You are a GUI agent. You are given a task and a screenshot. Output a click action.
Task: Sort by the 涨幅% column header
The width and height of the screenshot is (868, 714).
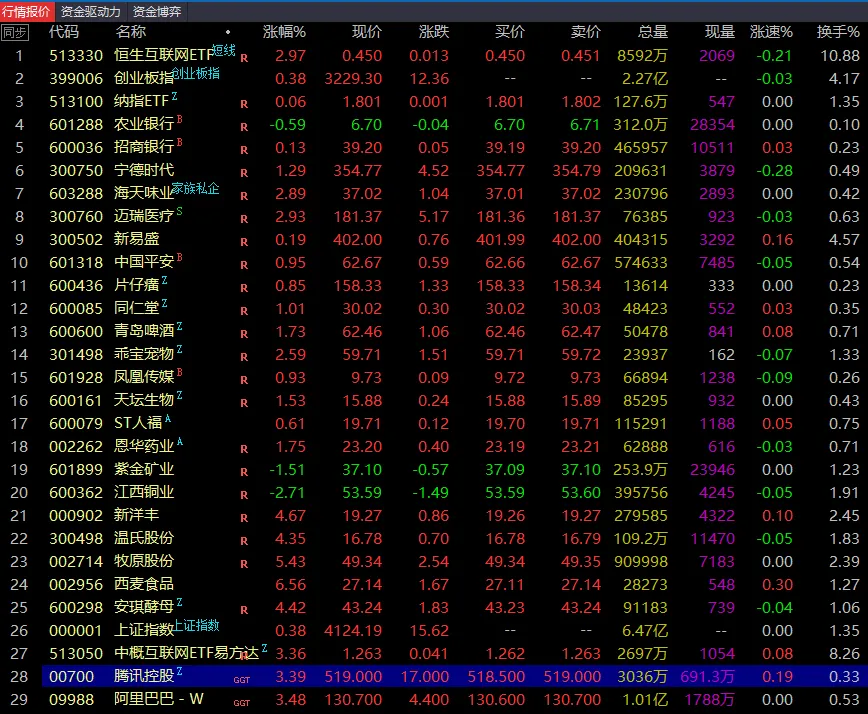(284, 32)
